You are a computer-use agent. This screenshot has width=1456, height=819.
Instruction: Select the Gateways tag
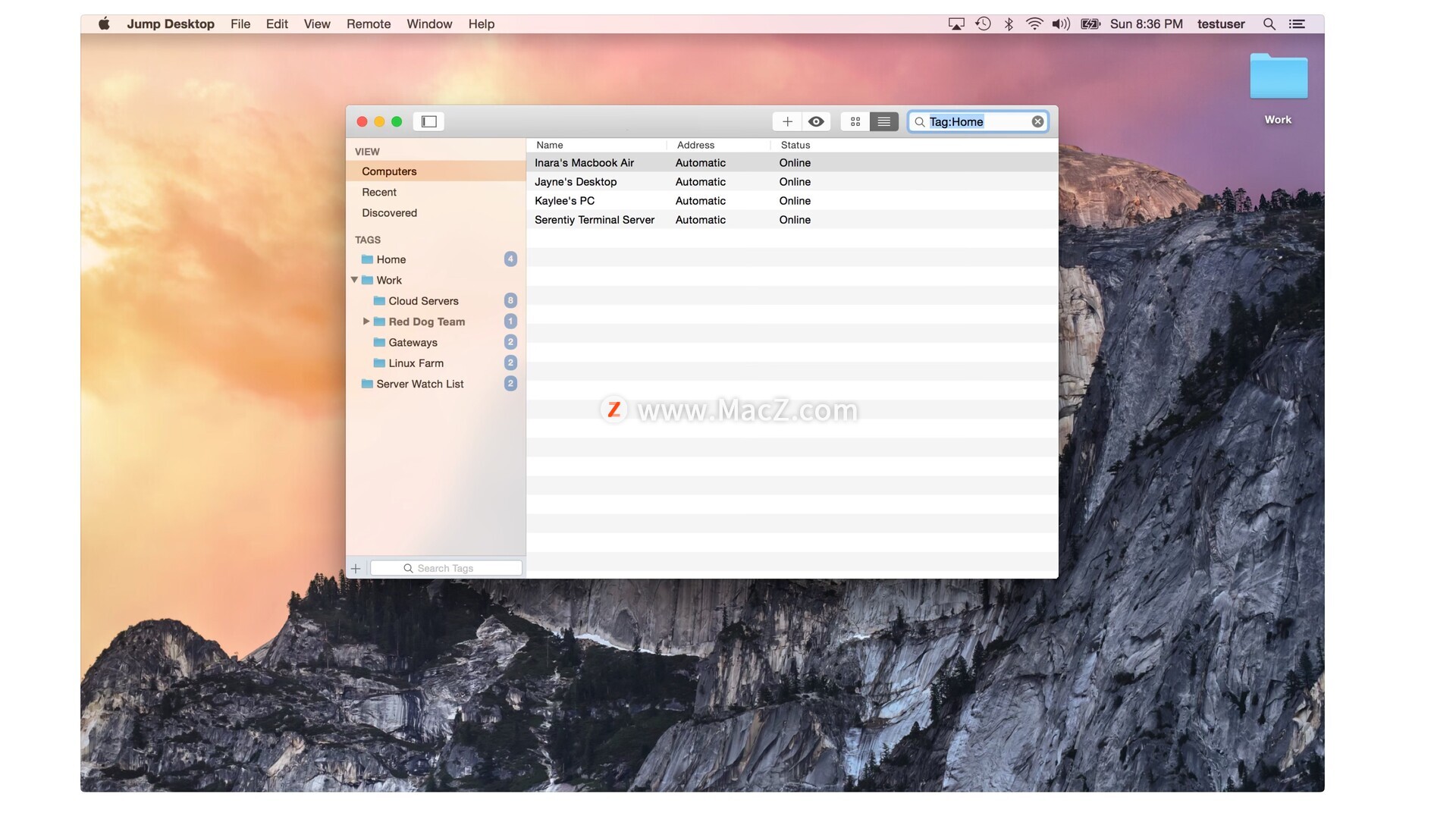point(435,343)
